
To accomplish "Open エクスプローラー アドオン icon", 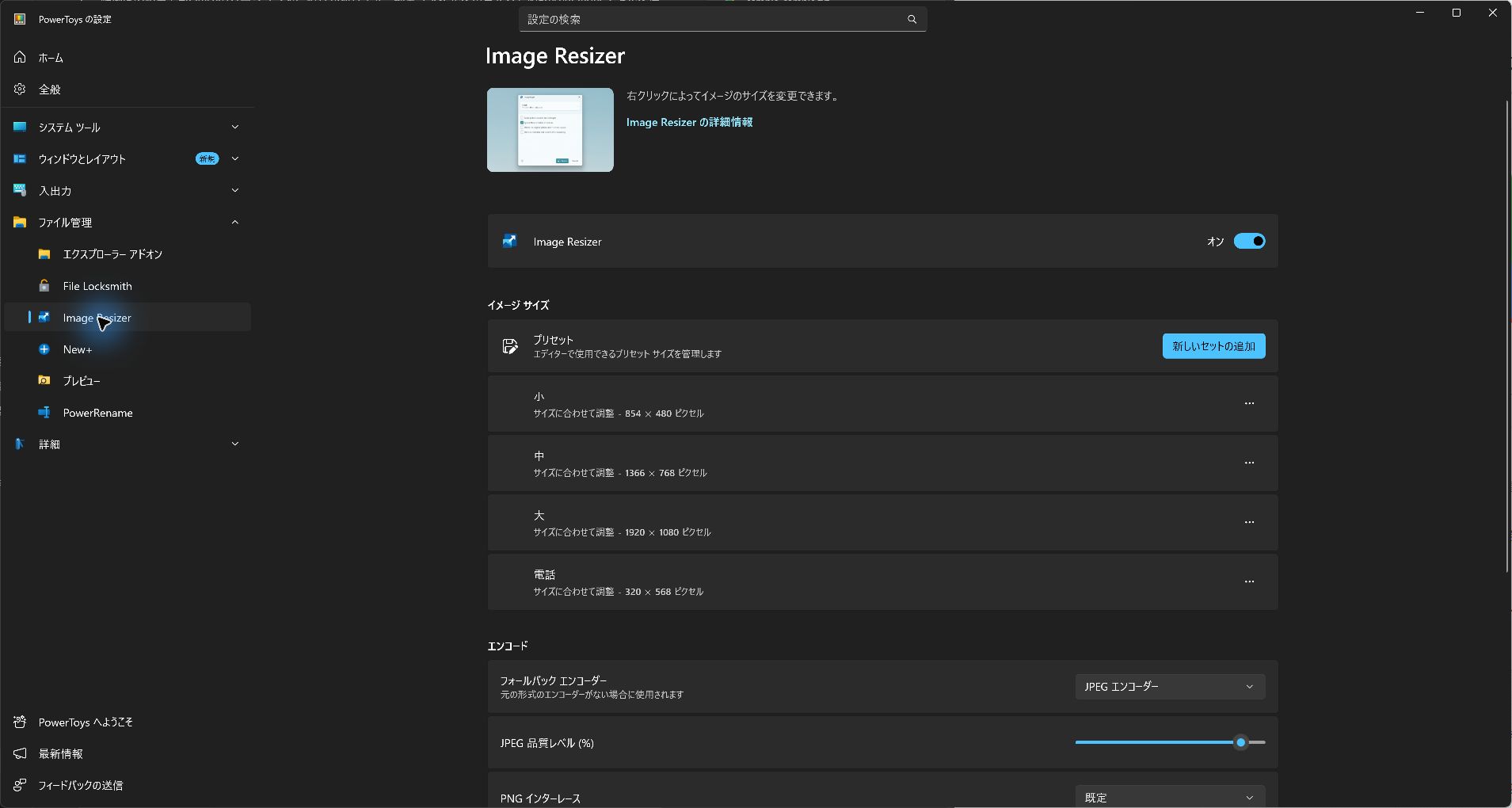I will [44, 253].
